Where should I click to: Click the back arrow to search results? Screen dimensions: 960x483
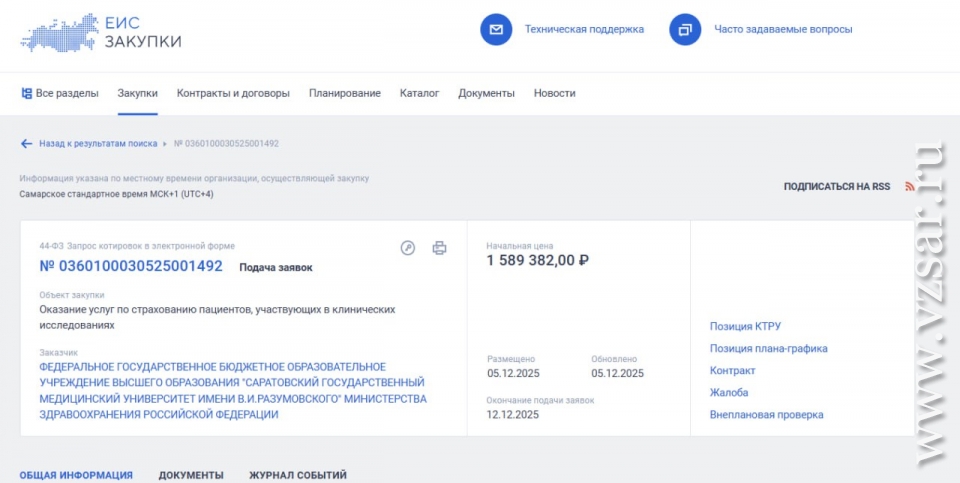click(x=27, y=143)
